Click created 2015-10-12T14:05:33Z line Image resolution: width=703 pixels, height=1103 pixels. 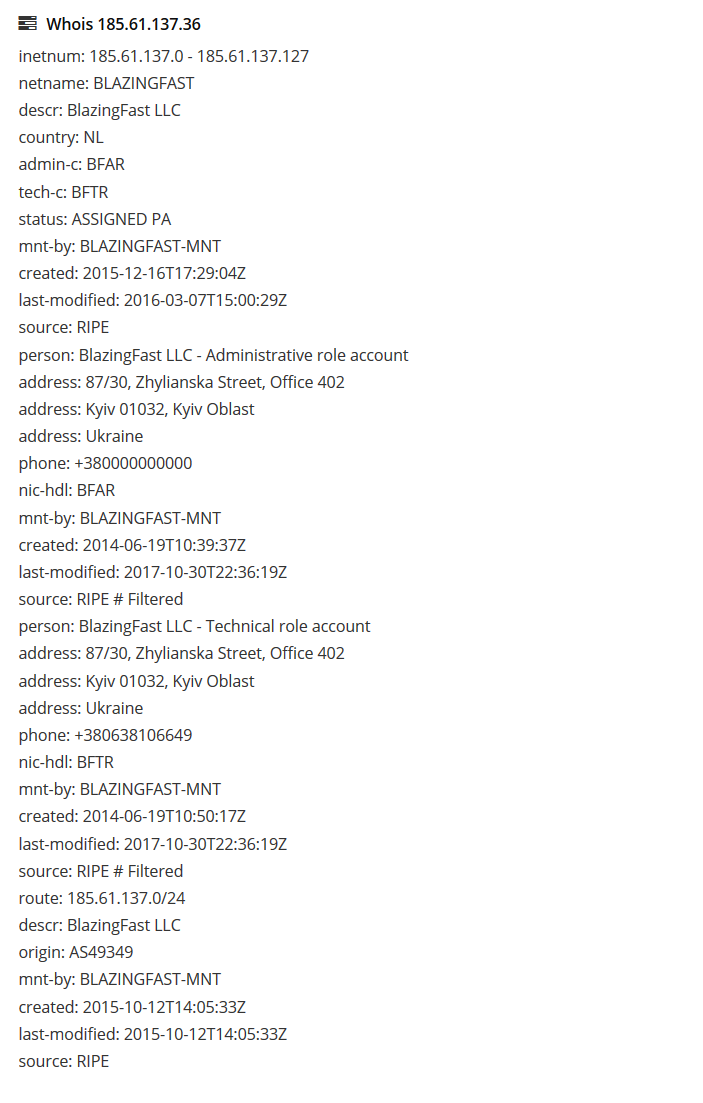[x=132, y=1007]
